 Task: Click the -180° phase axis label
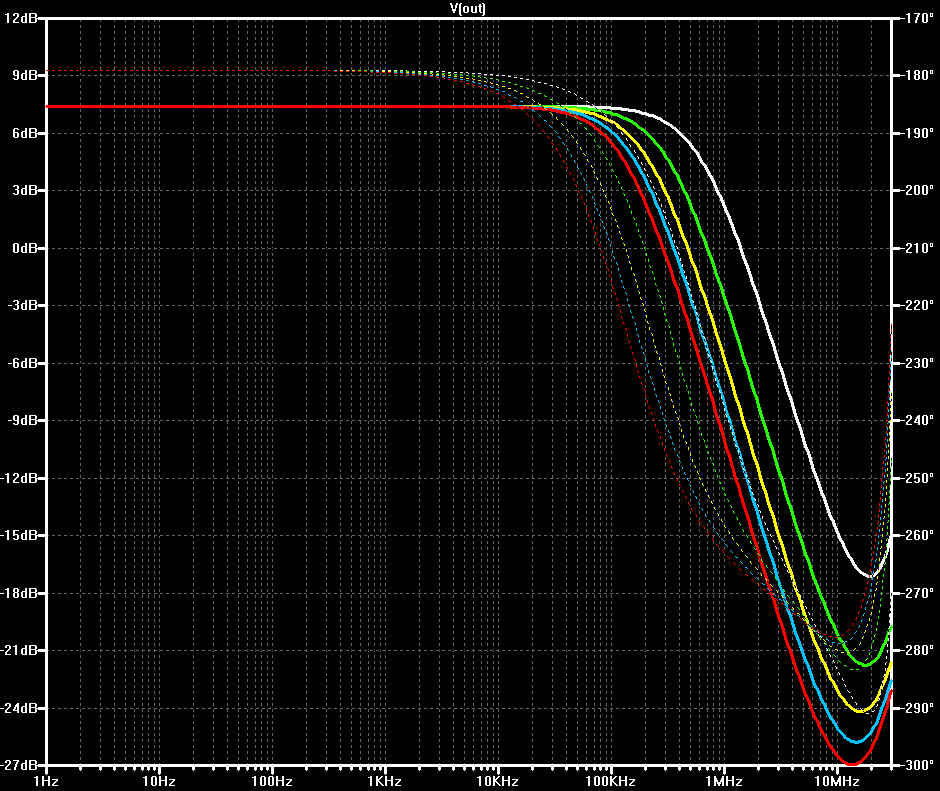point(918,76)
